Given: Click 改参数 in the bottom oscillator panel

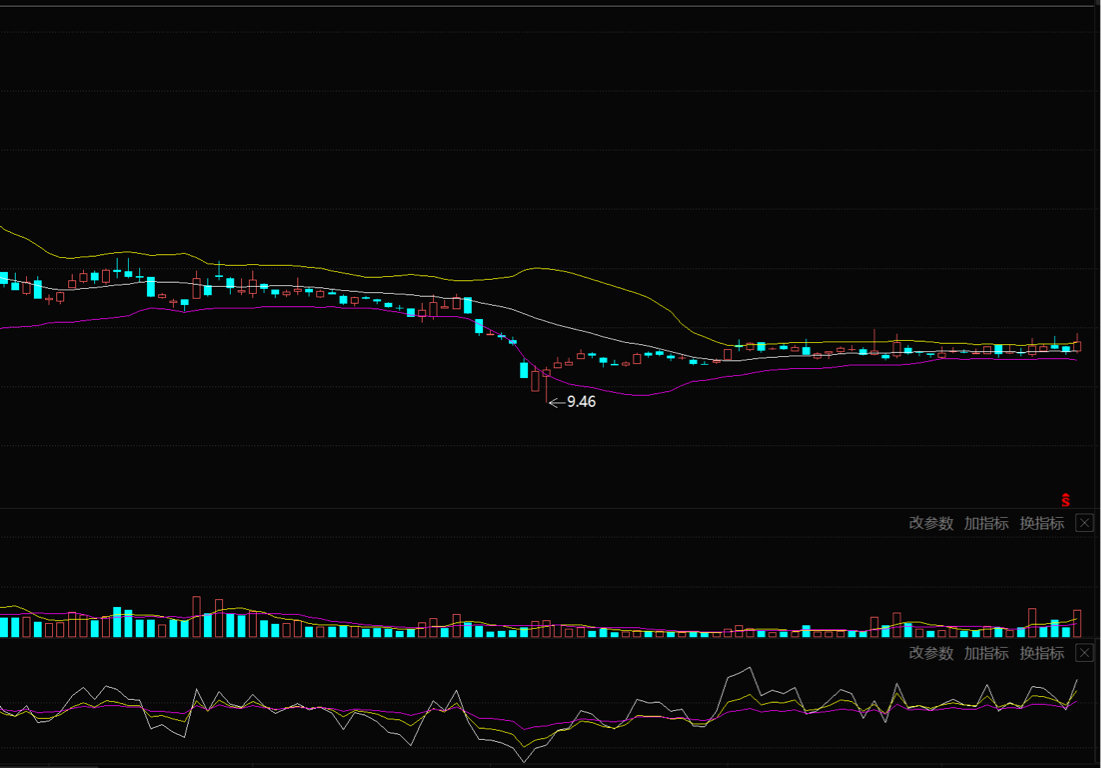Looking at the screenshot, I should pyautogui.click(x=931, y=653).
